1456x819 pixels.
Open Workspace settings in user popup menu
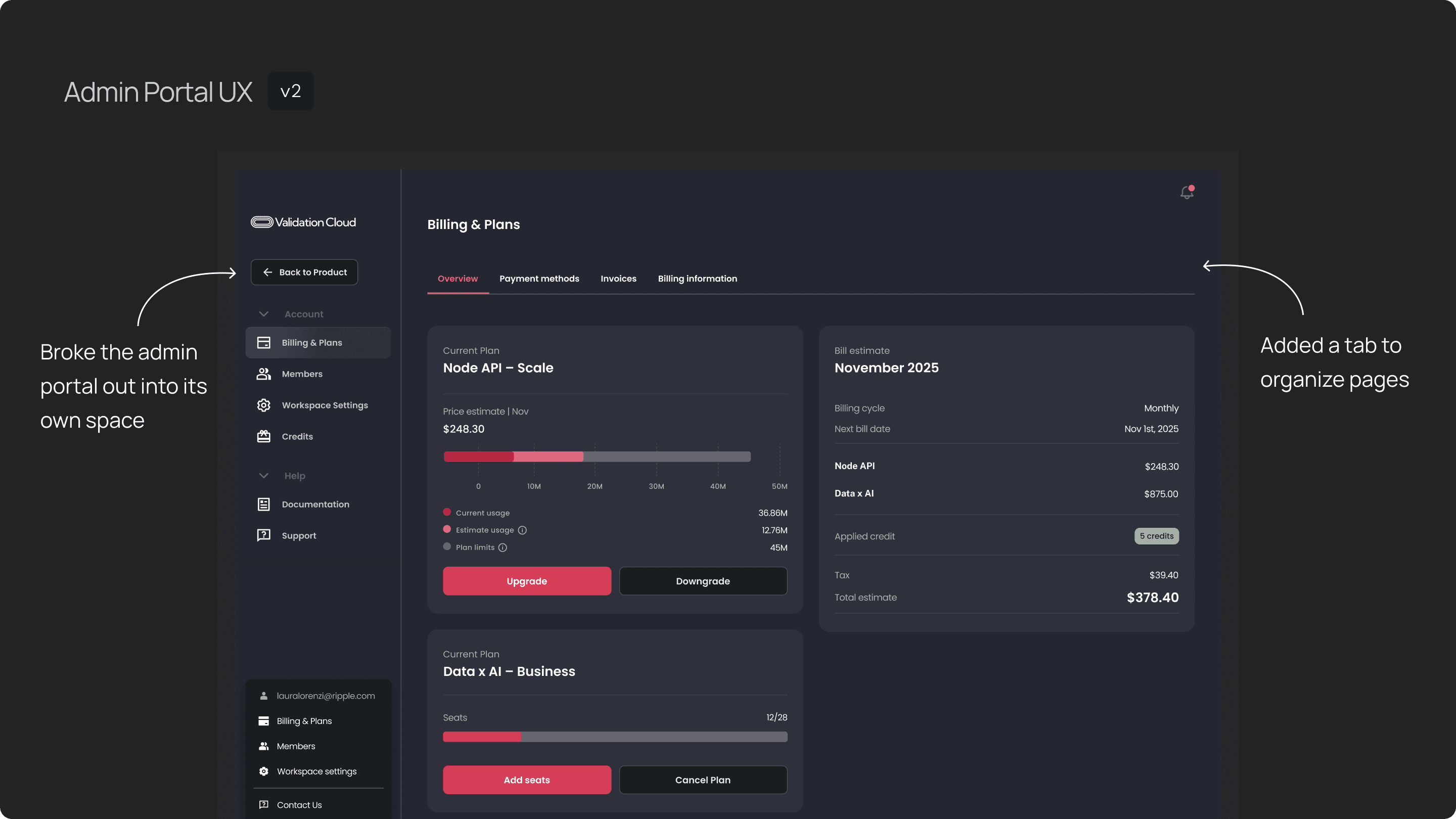(x=316, y=771)
